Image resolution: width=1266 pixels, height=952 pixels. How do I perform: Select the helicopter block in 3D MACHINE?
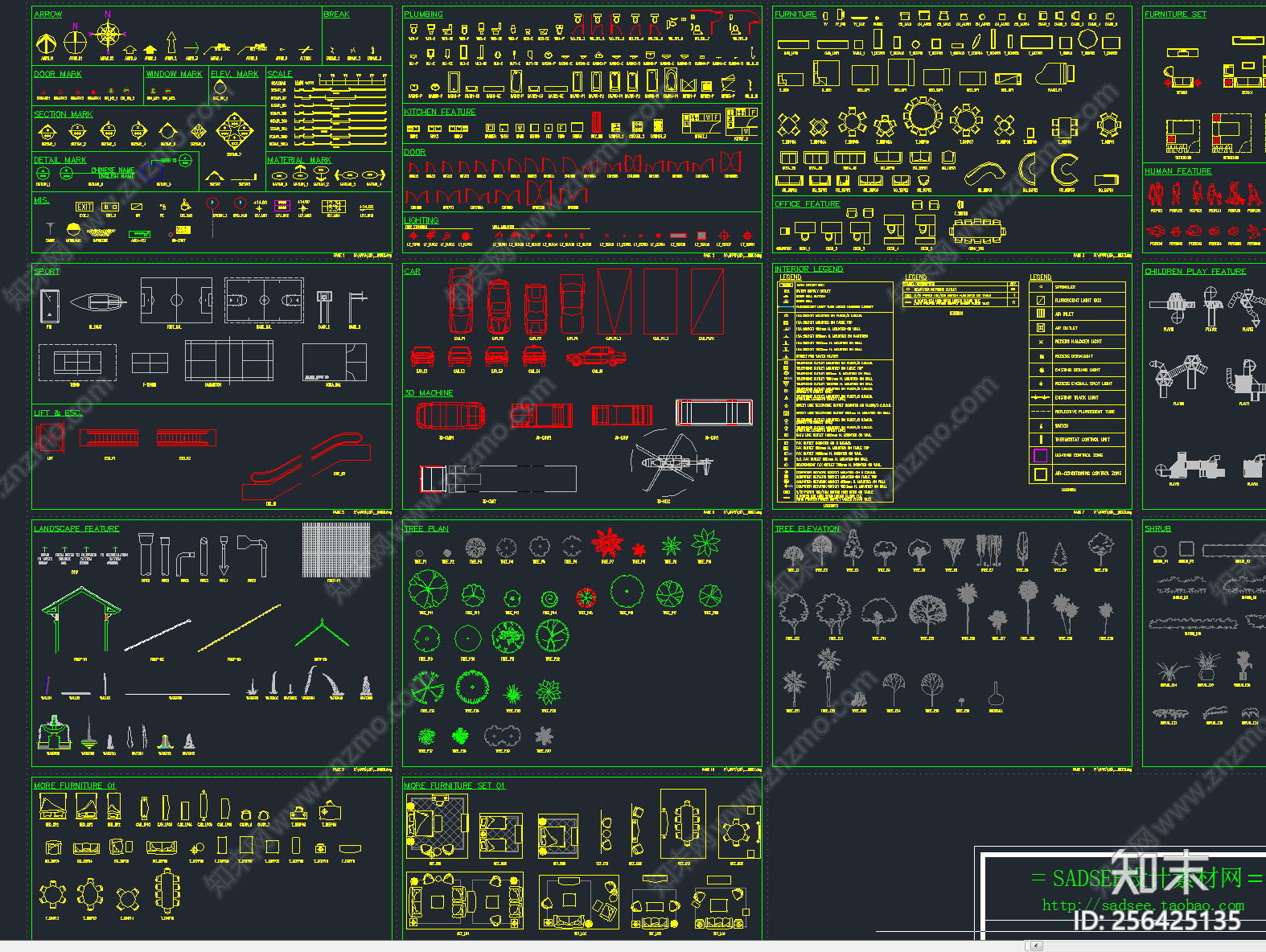point(671,463)
